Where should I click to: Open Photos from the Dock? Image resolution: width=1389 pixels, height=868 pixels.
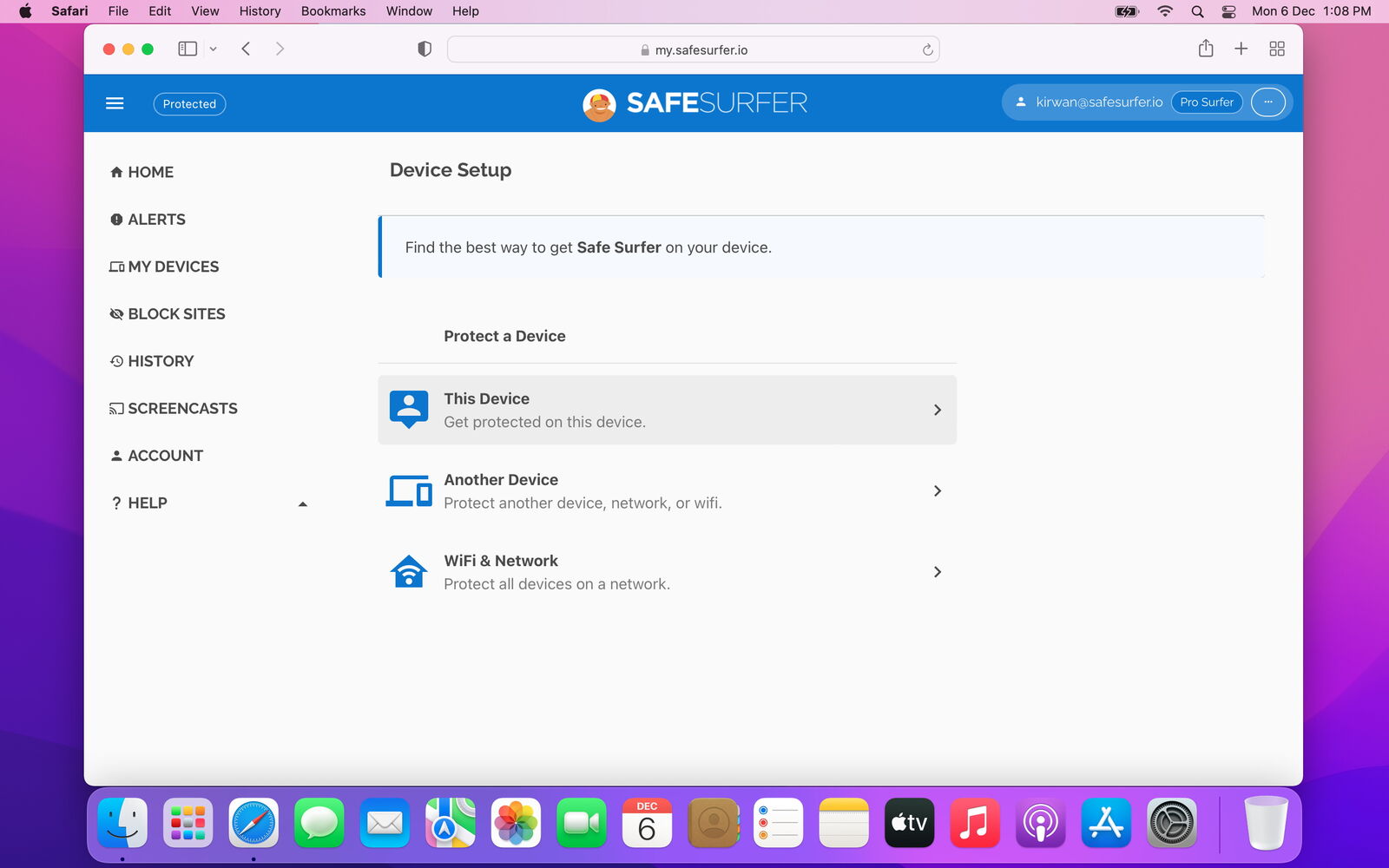pos(516,822)
